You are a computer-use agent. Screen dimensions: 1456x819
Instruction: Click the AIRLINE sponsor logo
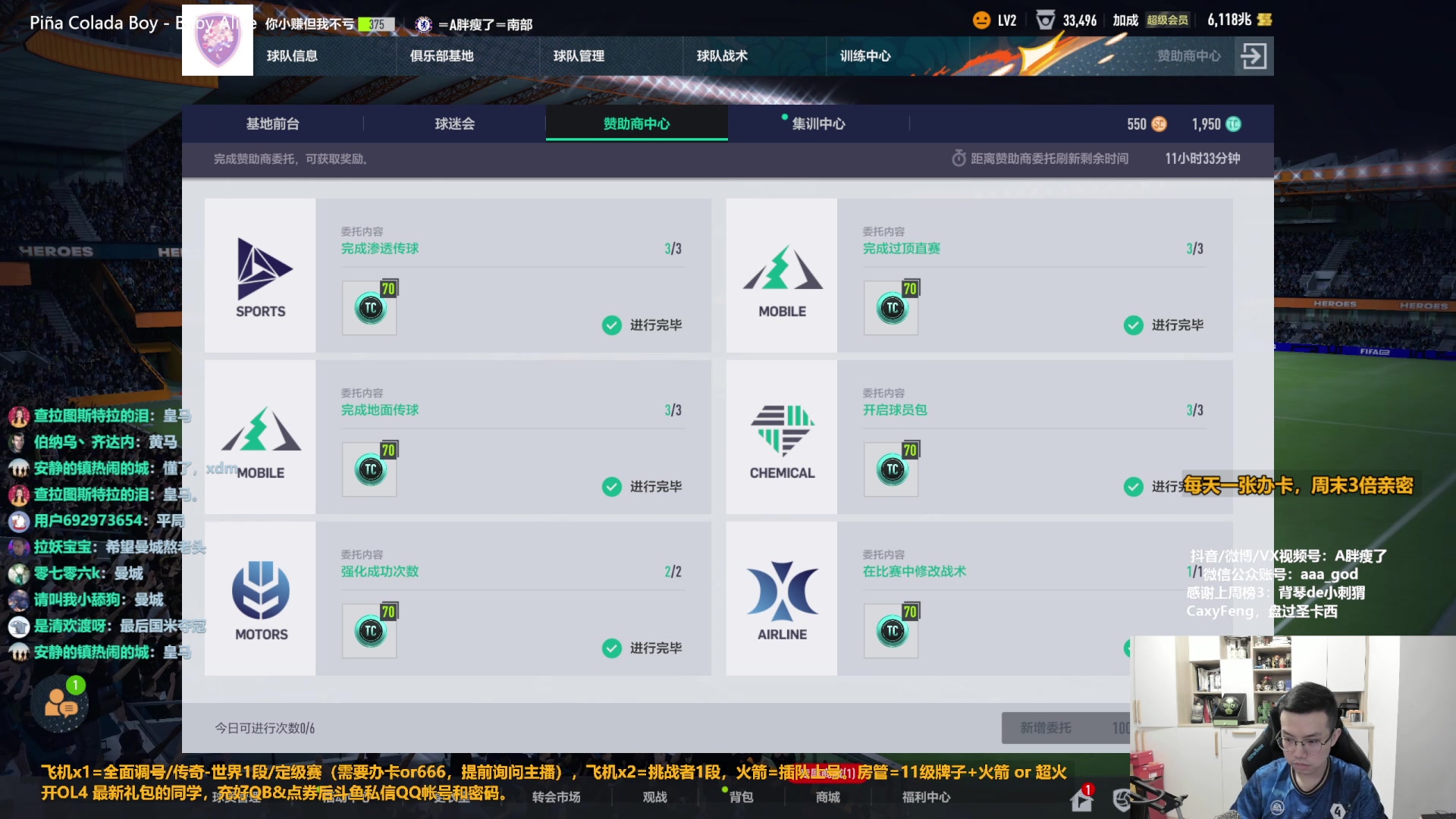[x=782, y=600]
